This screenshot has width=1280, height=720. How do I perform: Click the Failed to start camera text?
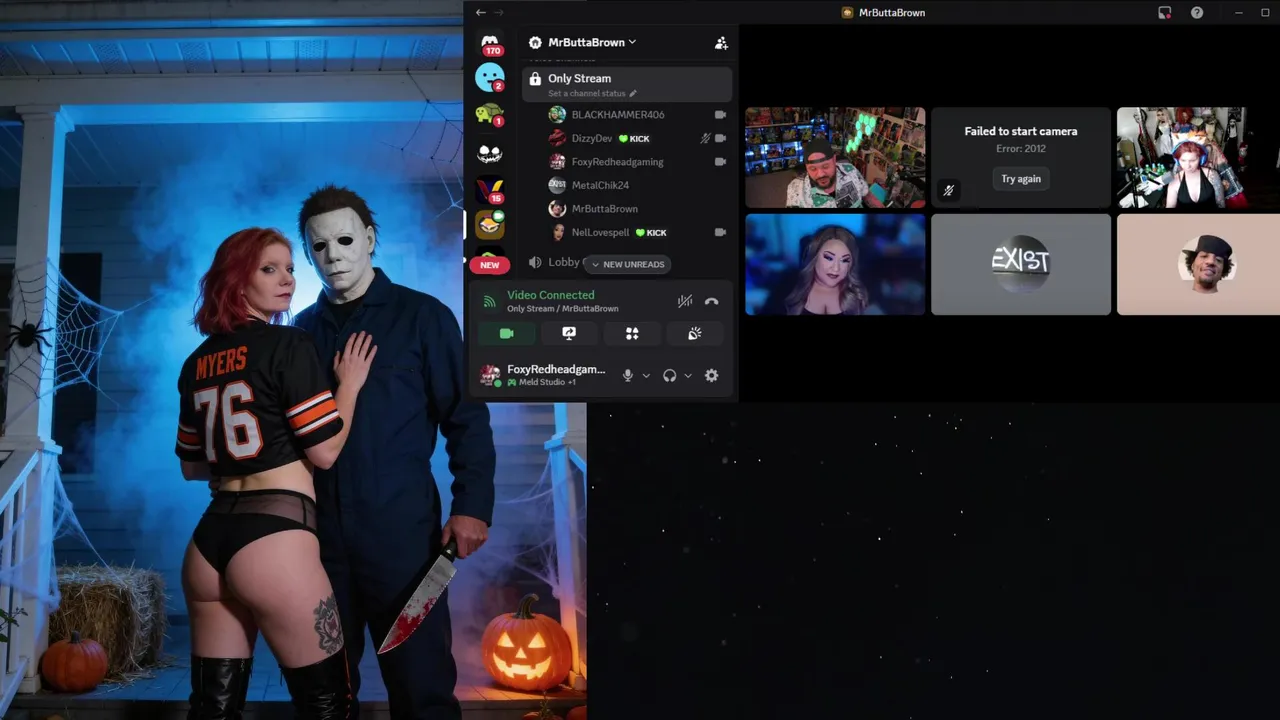1021,131
